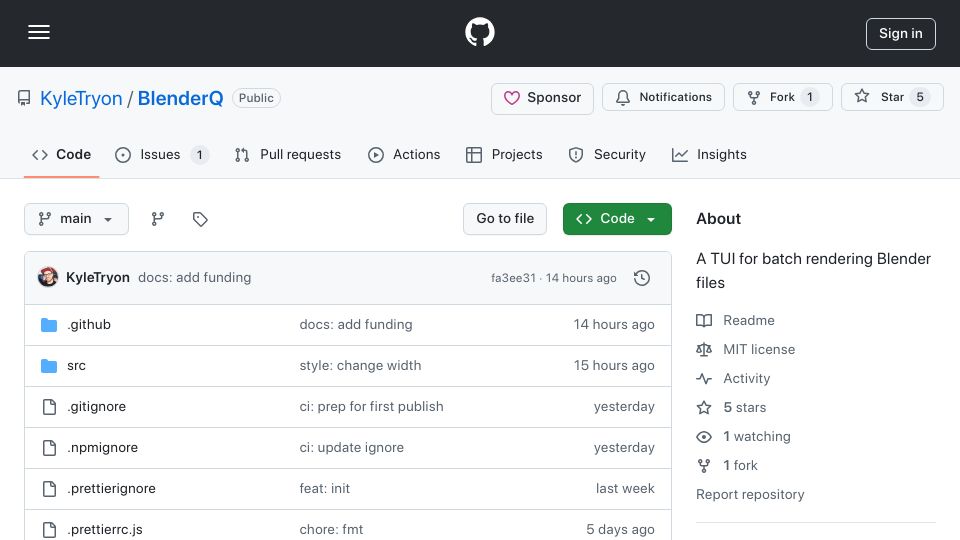Image resolution: width=960 pixels, height=540 pixels.
Task: Click the Readme book icon
Action: pyautogui.click(x=704, y=320)
